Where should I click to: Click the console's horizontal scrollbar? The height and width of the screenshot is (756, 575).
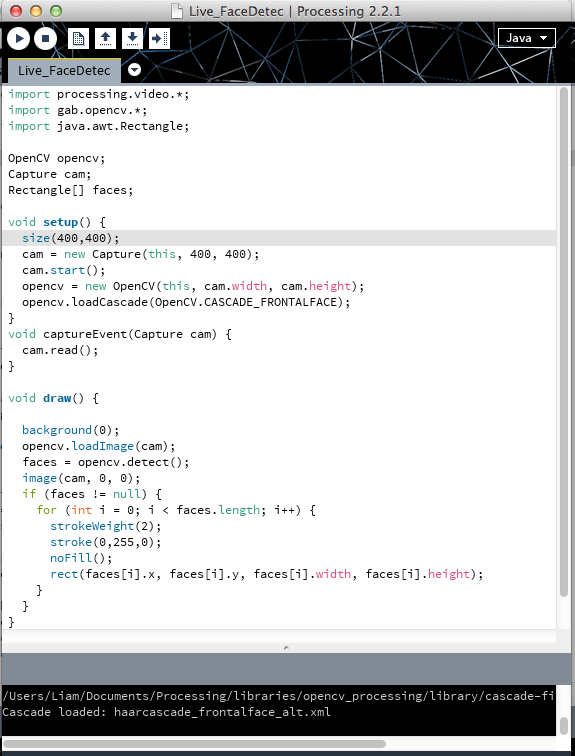click(x=194, y=743)
